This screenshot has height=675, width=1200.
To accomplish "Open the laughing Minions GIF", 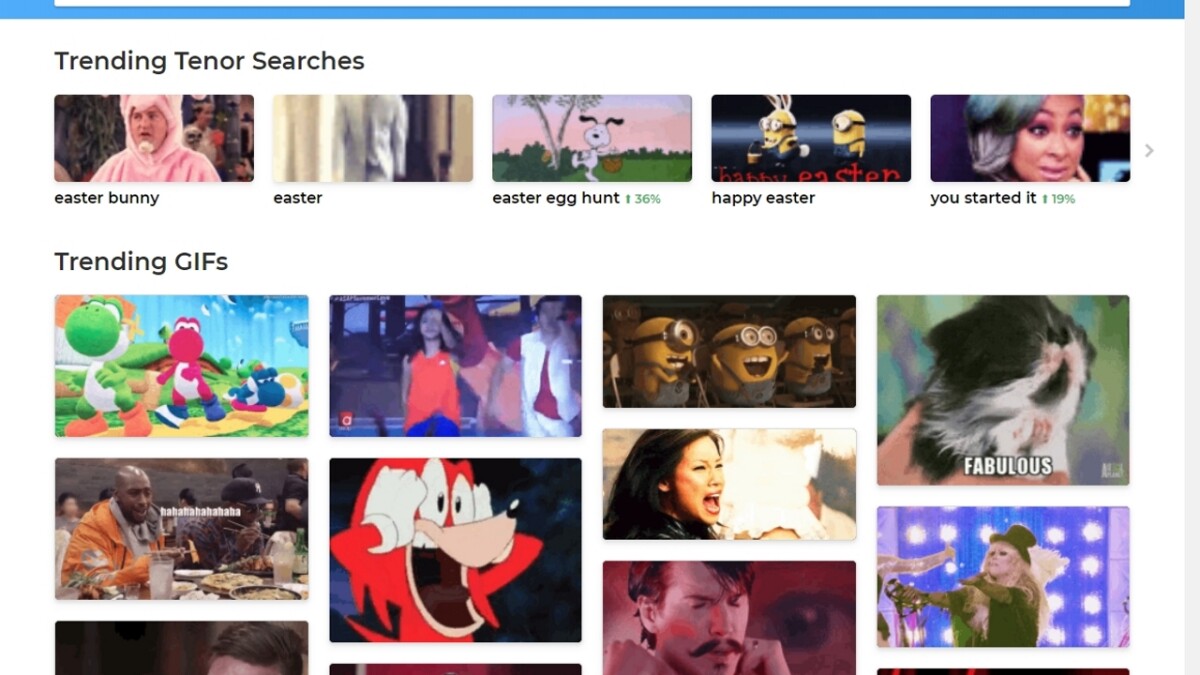I will pos(729,351).
